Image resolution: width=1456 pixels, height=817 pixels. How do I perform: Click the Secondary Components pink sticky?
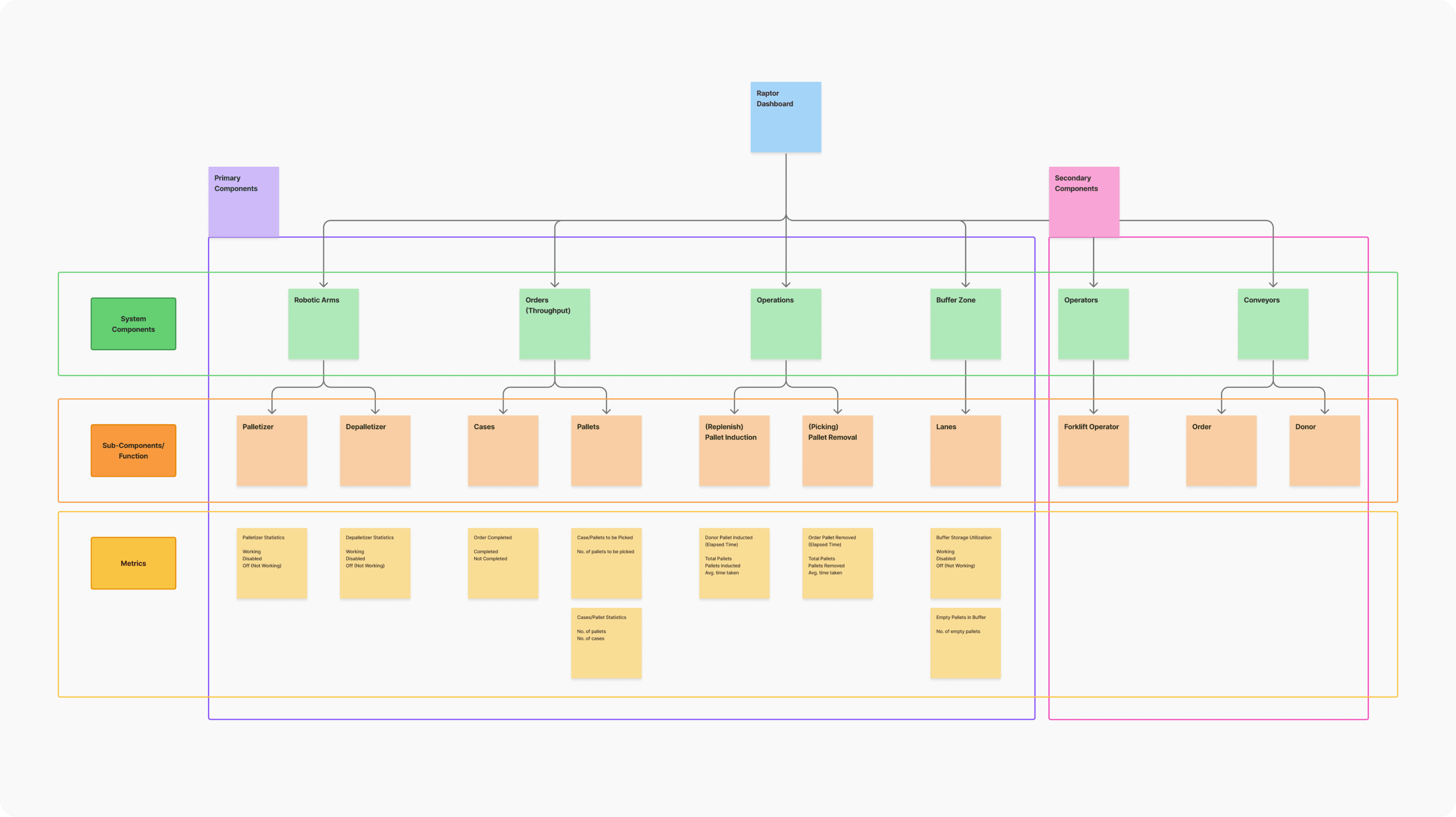1084,202
